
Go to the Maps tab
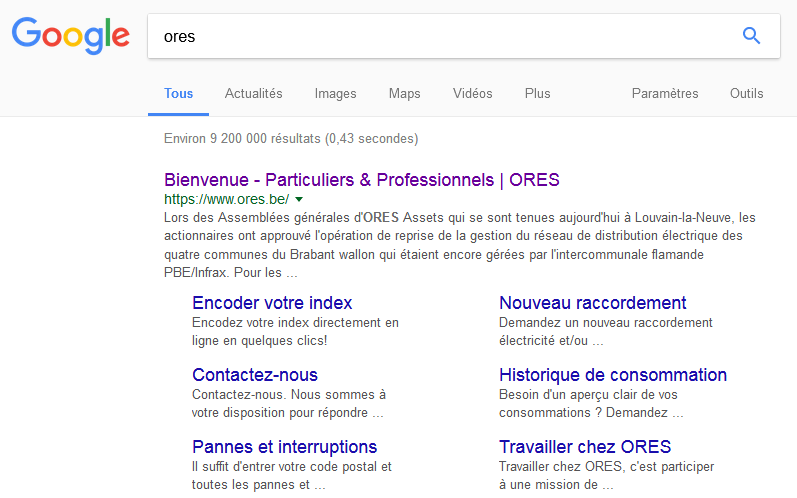coord(405,94)
